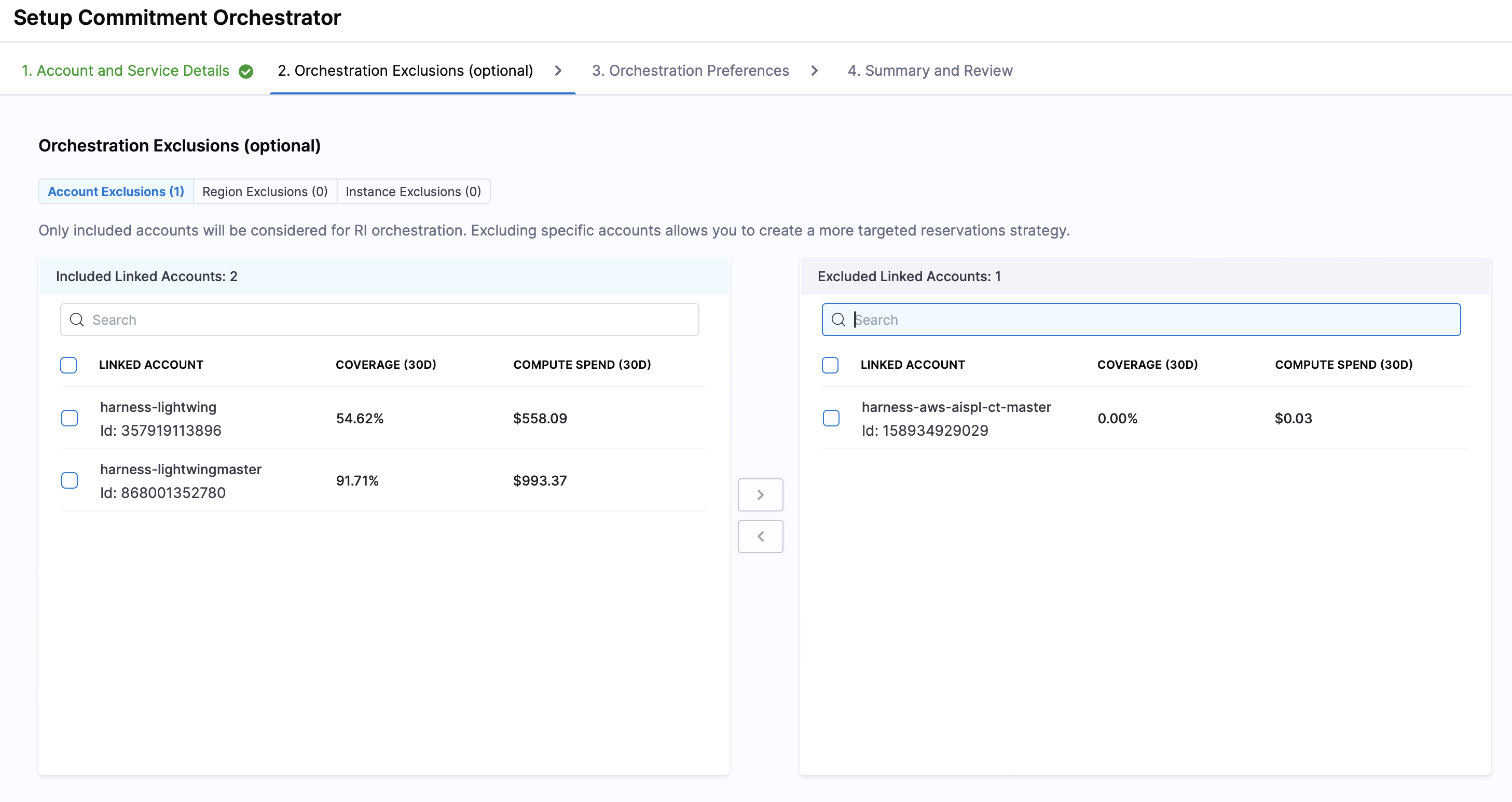Click the search magnifier in Excluded Accounts
Image resolution: width=1512 pixels, height=802 pixels.
pos(838,320)
